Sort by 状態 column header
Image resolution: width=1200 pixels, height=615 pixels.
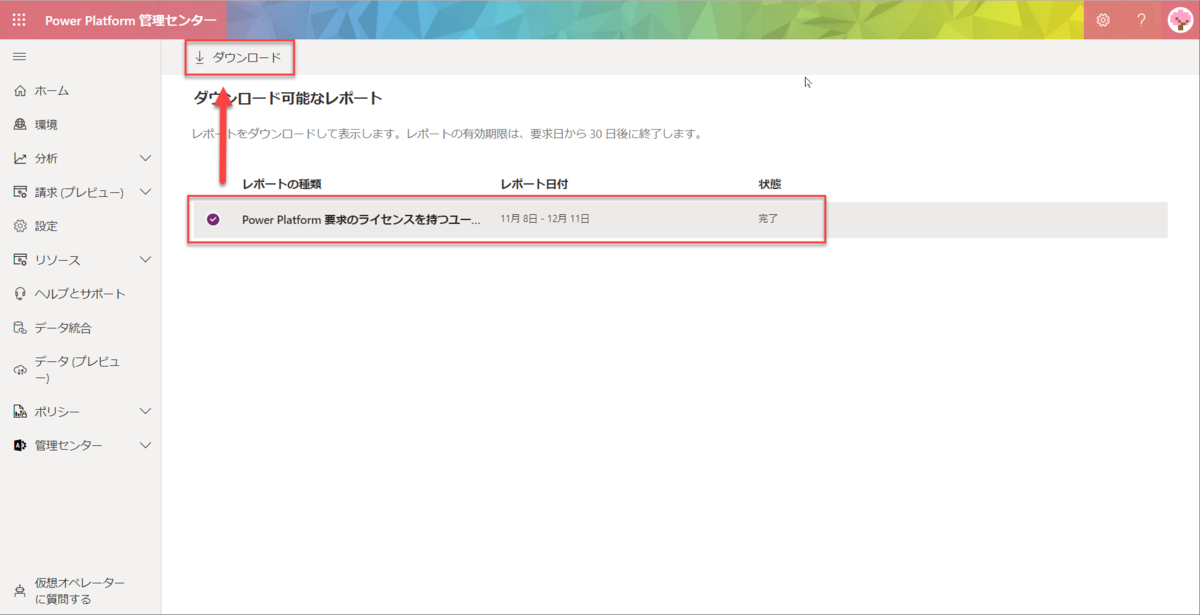click(770, 185)
